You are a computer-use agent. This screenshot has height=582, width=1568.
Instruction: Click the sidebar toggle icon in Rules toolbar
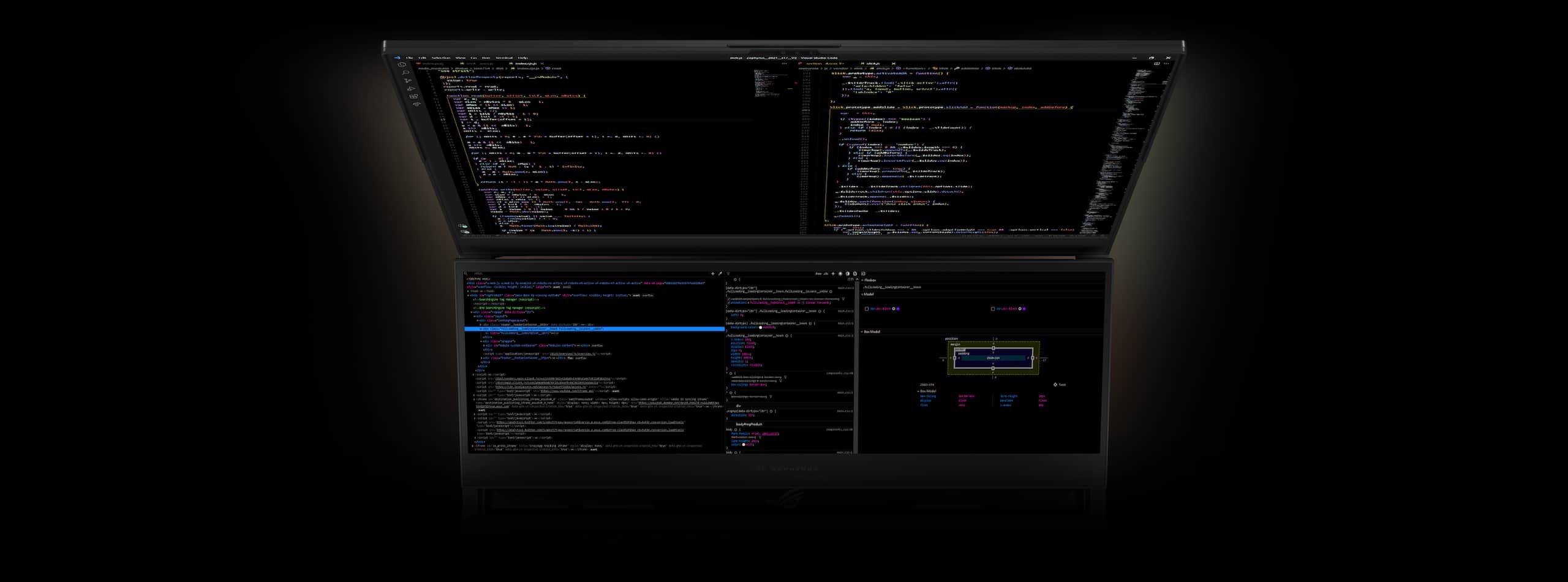pyautogui.click(x=863, y=274)
